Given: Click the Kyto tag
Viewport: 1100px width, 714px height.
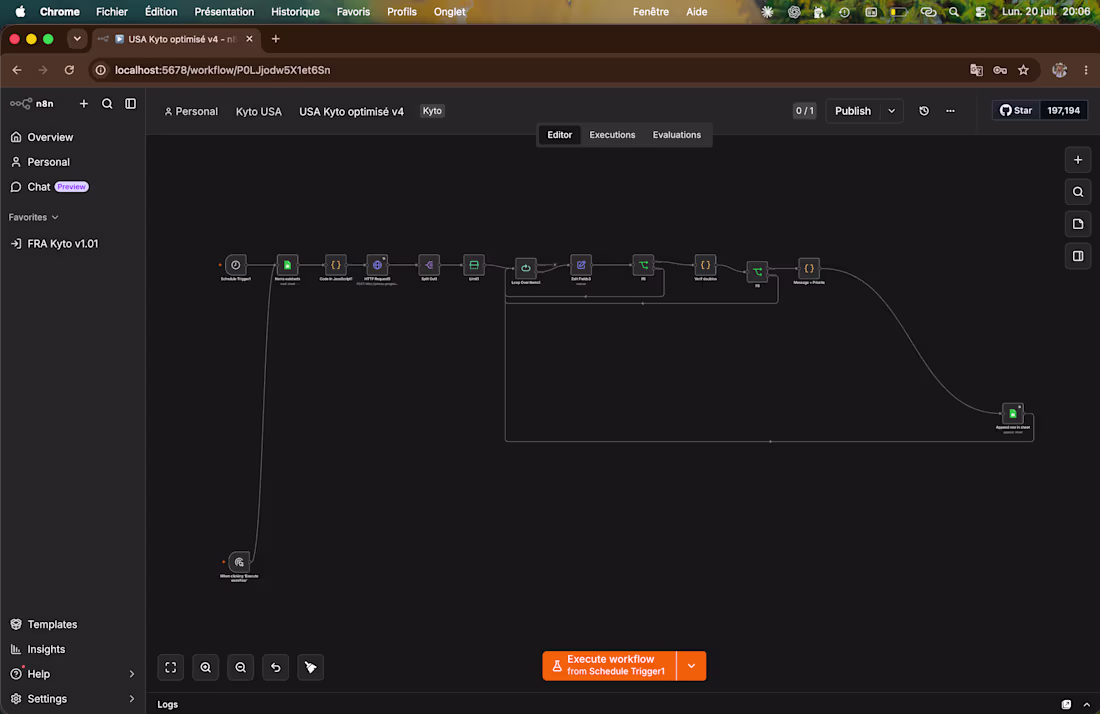Looking at the screenshot, I should [432, 111].
